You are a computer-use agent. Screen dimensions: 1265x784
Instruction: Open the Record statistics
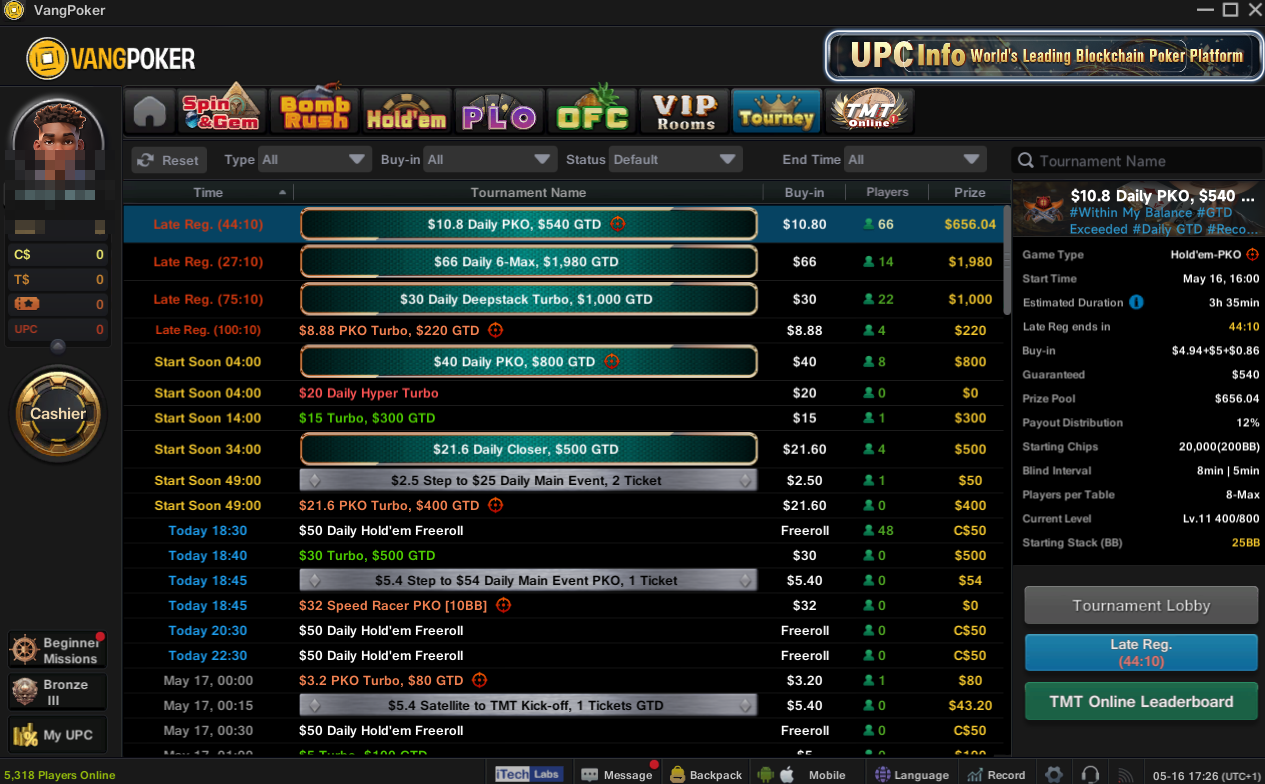click(996, 774)
